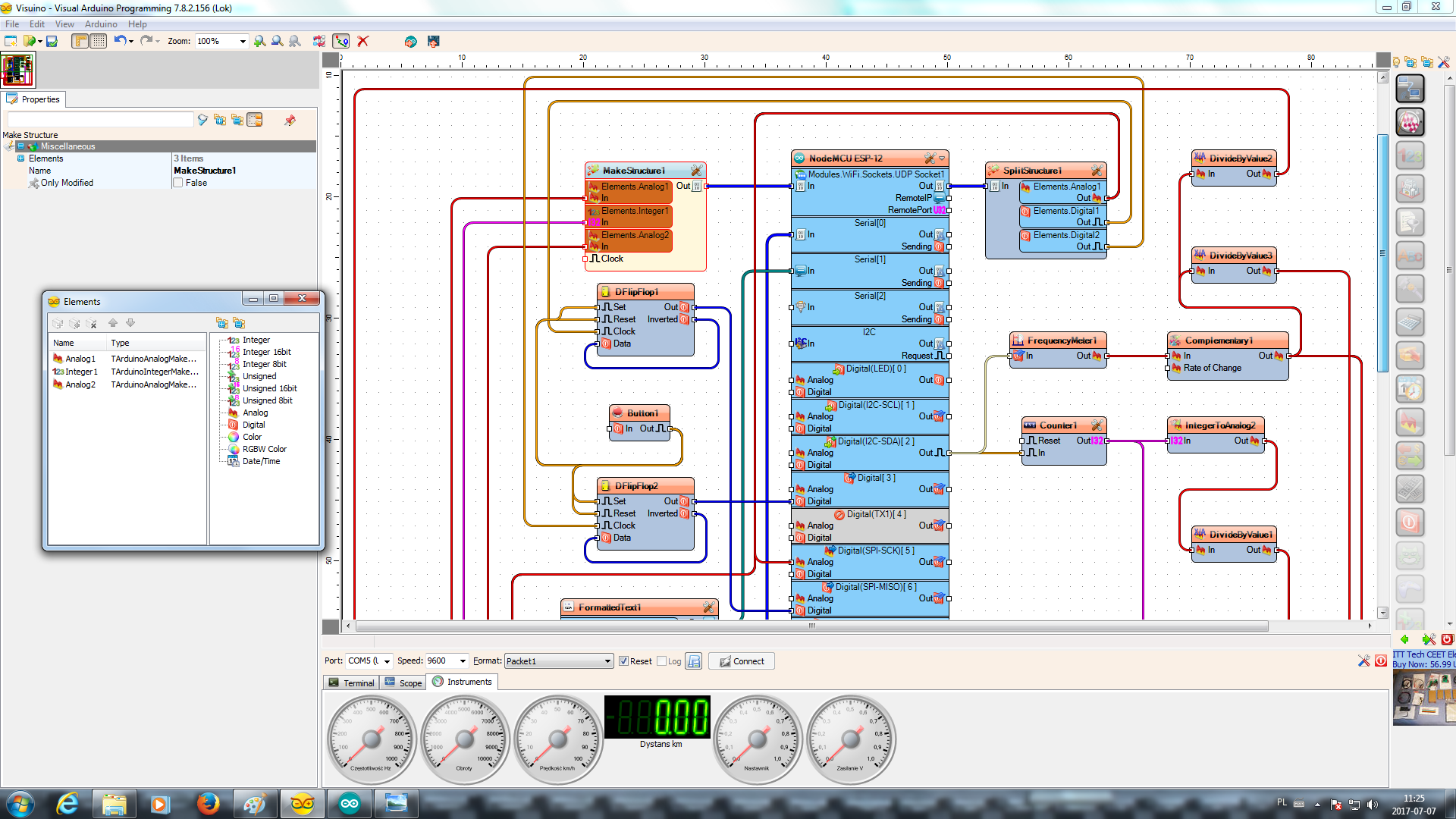Click the red X delete icon in toolbar

tap(363, 41)
